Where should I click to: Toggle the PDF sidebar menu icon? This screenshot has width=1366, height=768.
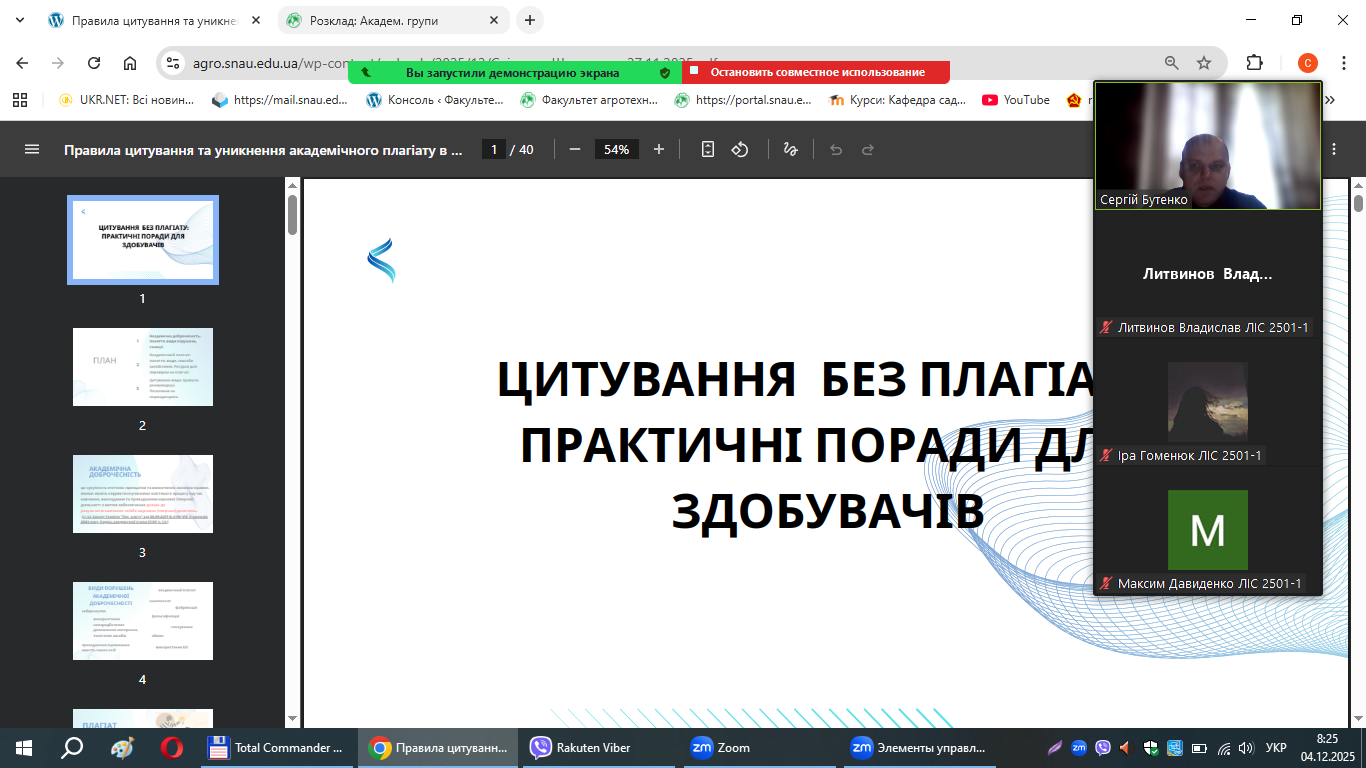[32, 150]
